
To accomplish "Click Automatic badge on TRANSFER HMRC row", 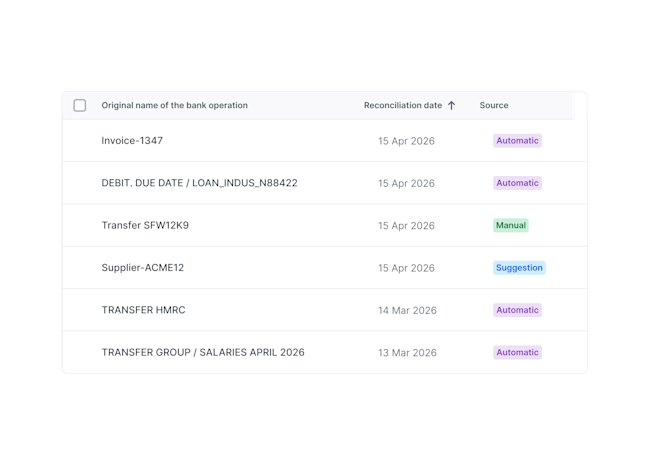I will click(517, 310).
